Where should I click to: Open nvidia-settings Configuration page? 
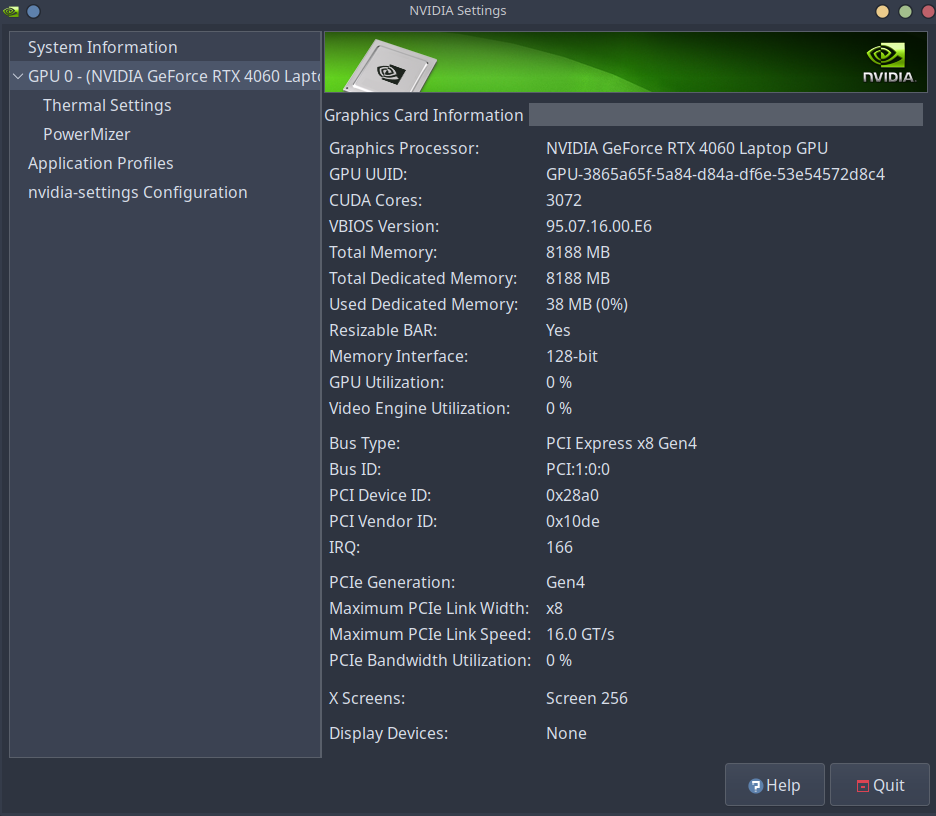point(138,192)
